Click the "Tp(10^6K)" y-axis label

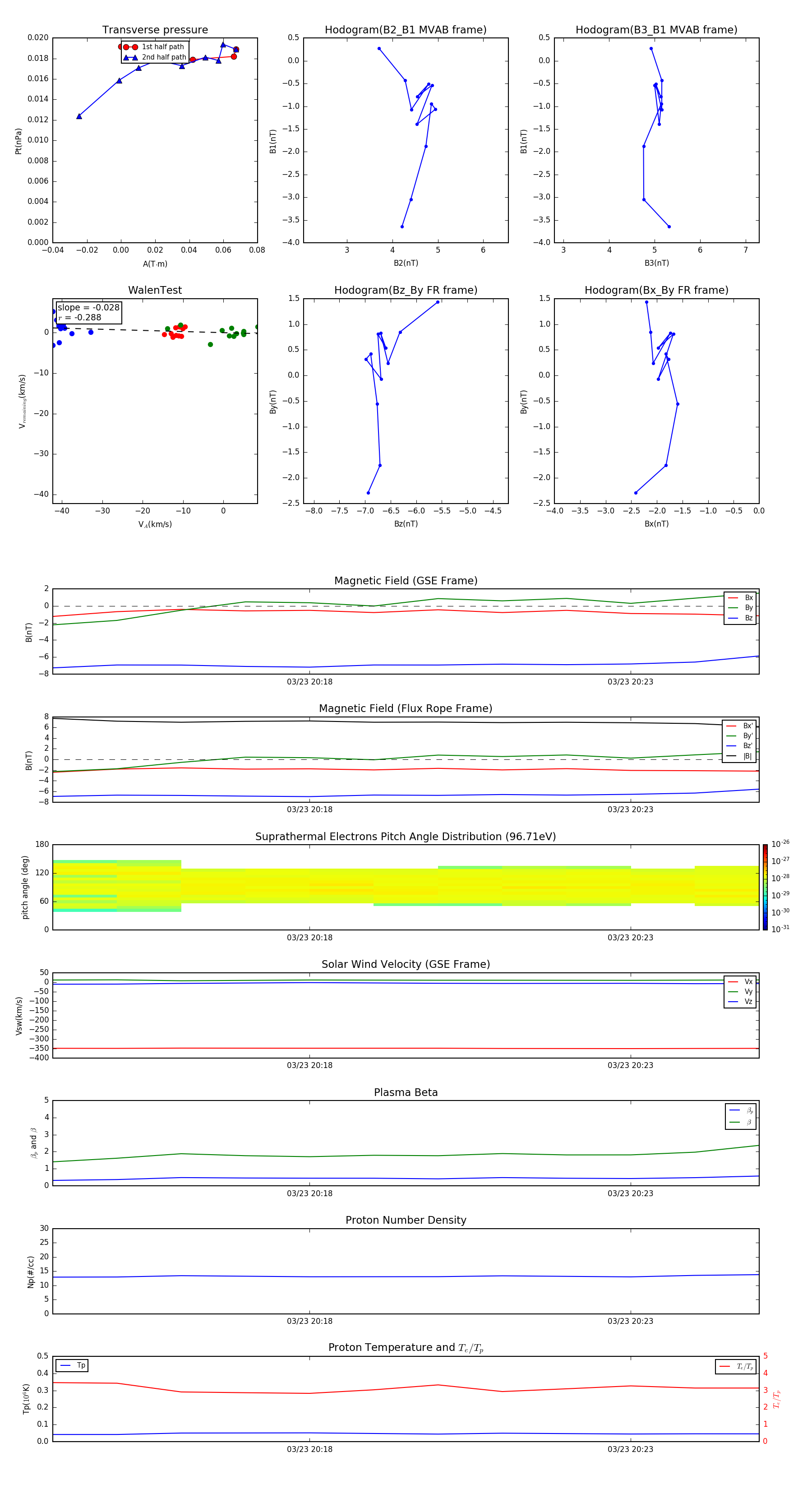[26, 1399]
